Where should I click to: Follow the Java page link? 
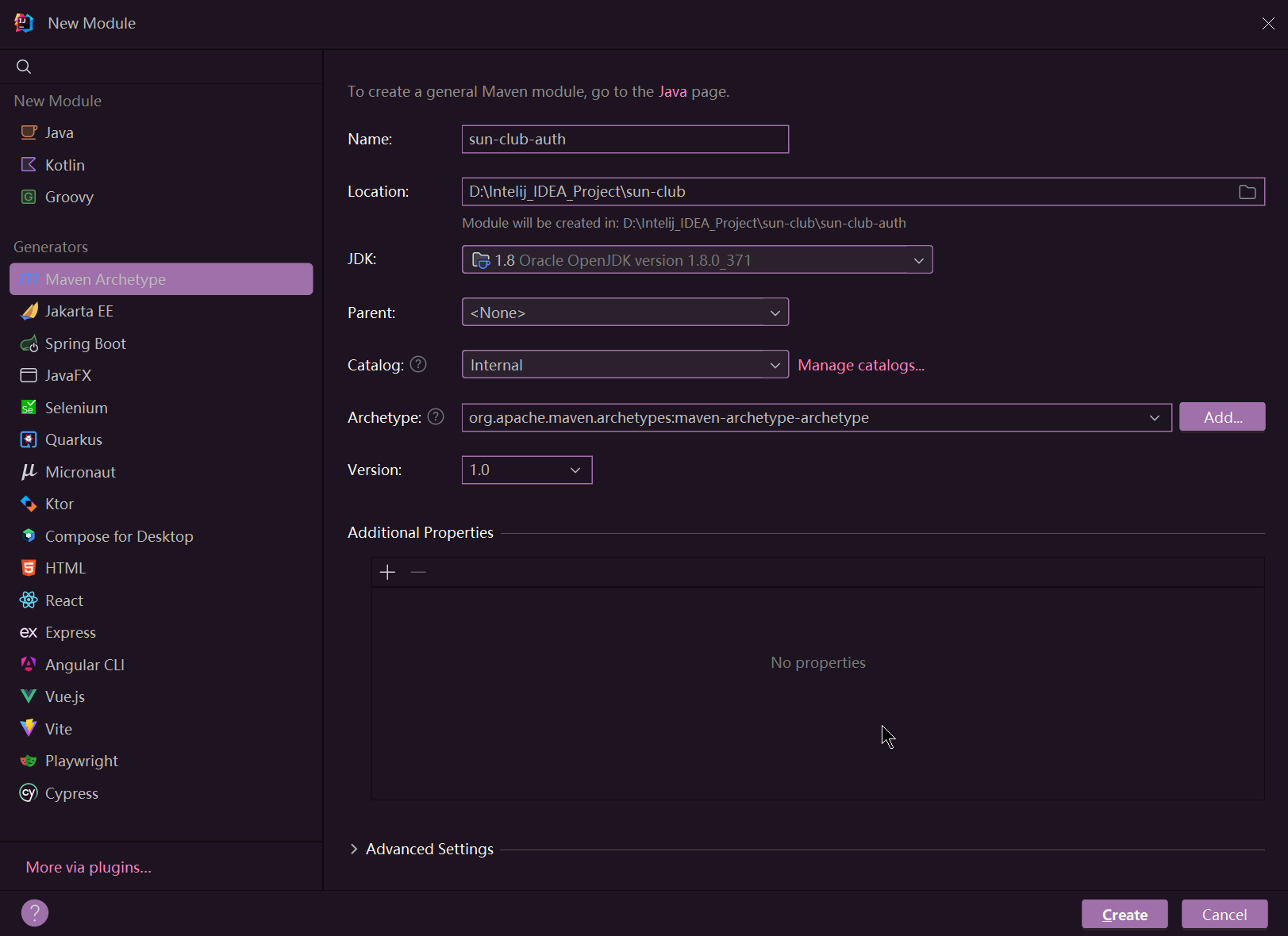672,91
